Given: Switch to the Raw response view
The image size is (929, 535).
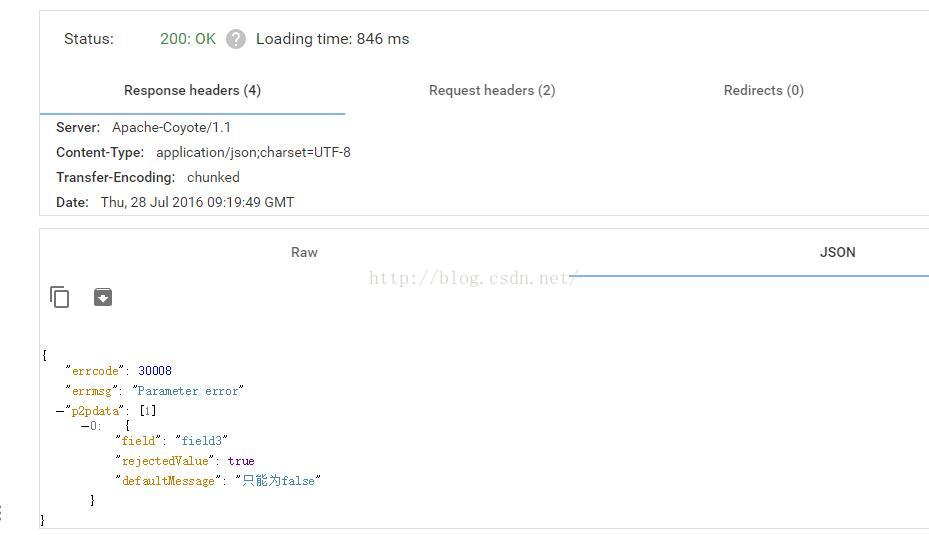Looking at the screenshot, I should tap(304, 252).
